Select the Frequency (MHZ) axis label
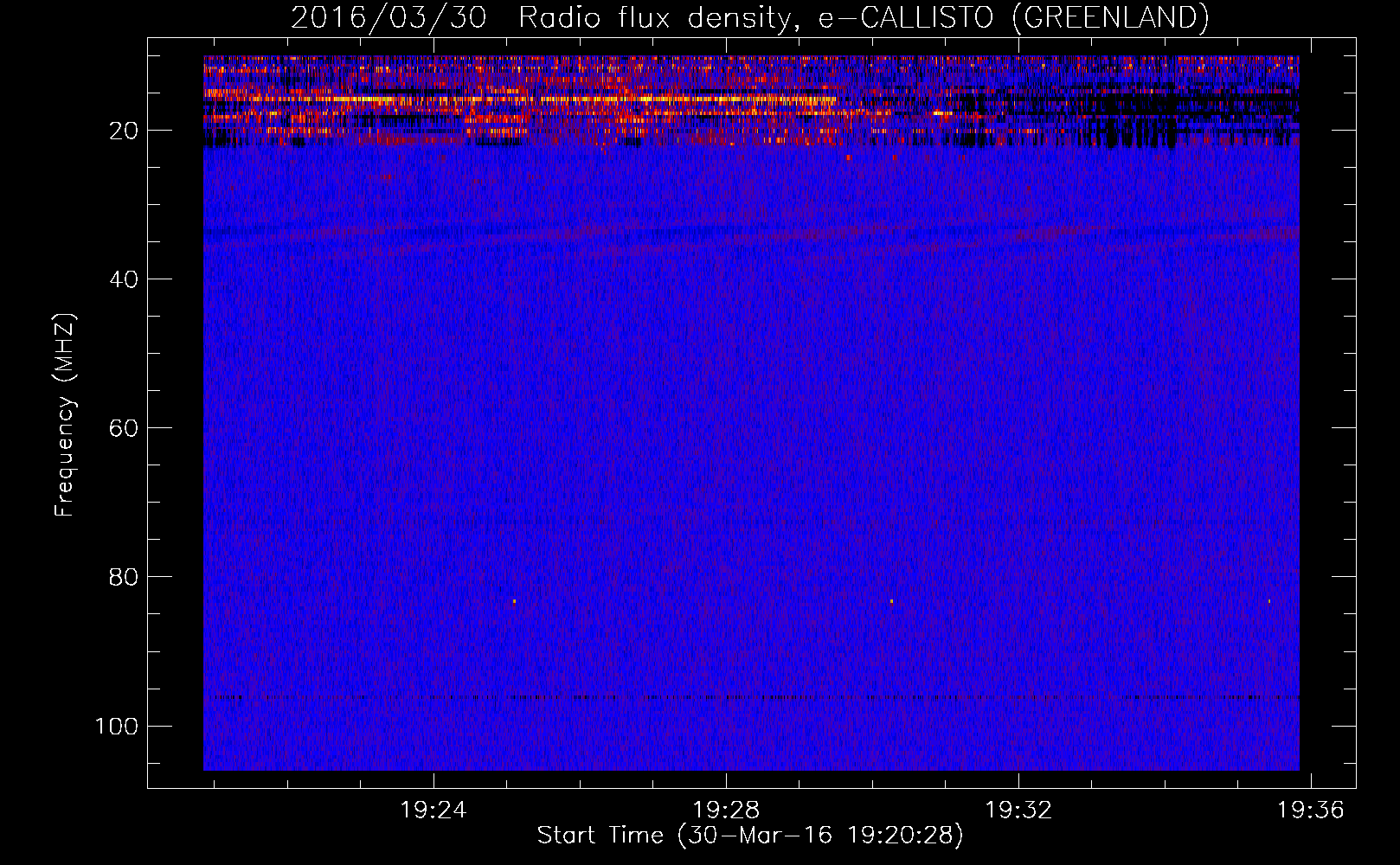This screenshot has height=865, width=1400. tap(65, 414)
